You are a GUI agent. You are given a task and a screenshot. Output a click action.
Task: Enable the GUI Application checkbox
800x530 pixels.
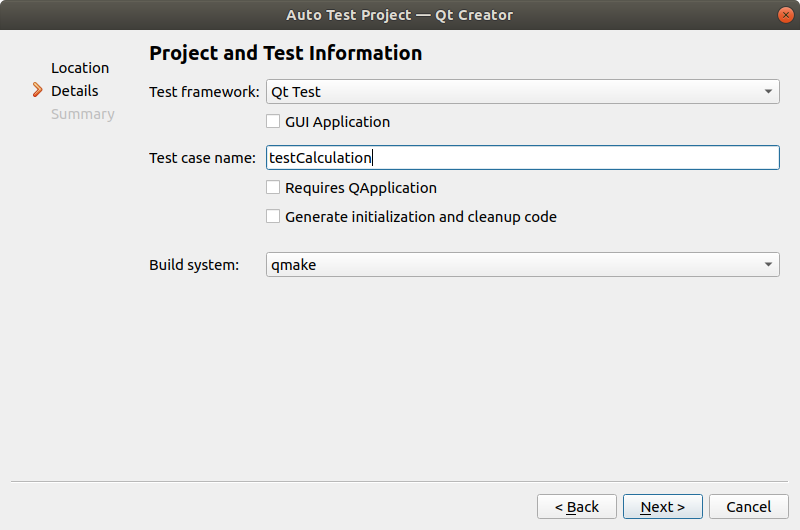point(273,122)
